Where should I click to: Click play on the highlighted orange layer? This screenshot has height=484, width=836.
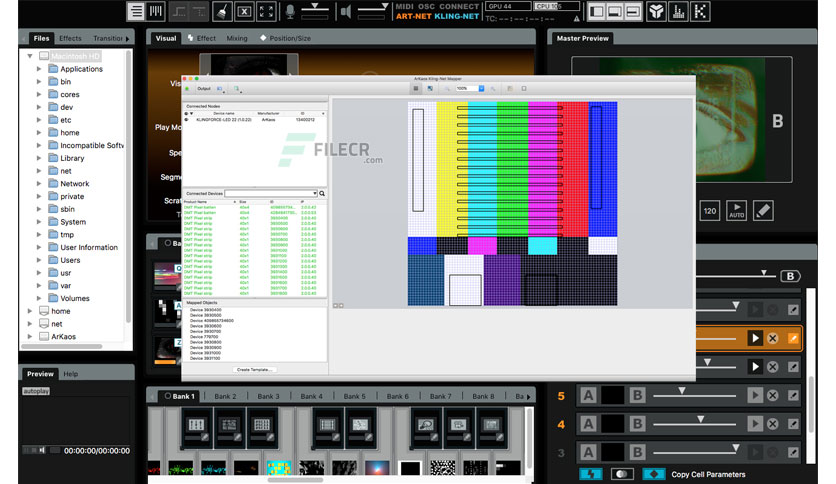pos(754,338)
